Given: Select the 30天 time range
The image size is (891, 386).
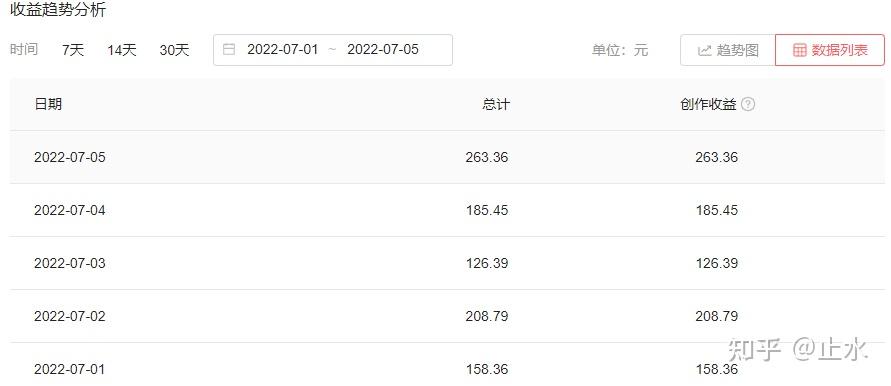Looking at the screenshot, I should pos(174,50).
